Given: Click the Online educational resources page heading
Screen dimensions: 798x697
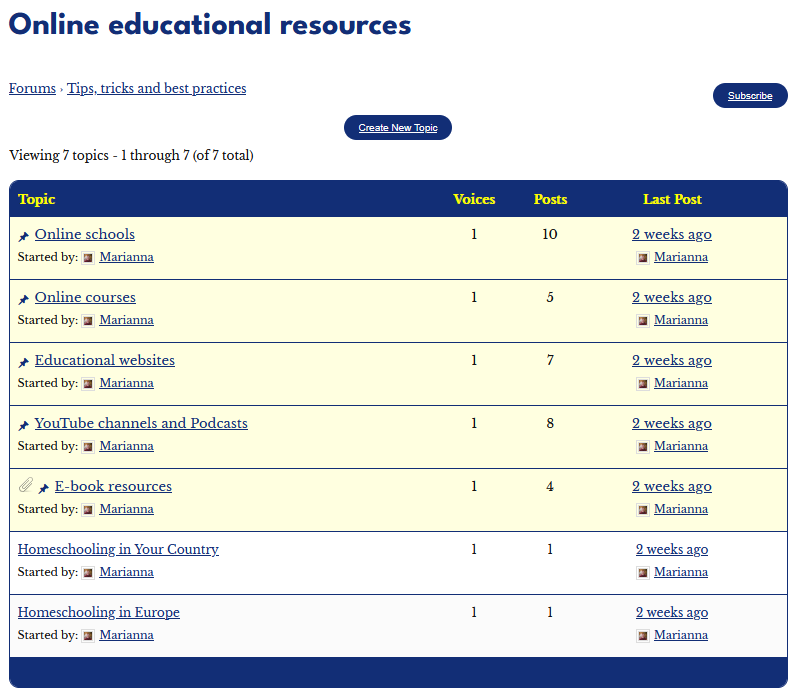Looking at the screenshot, I should tap(210, 24).
